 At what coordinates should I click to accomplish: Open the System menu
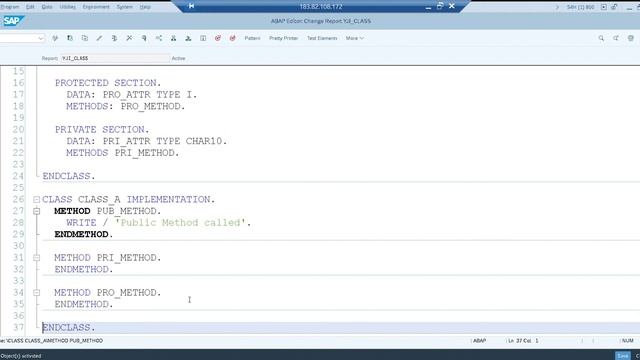click(124, 7)
